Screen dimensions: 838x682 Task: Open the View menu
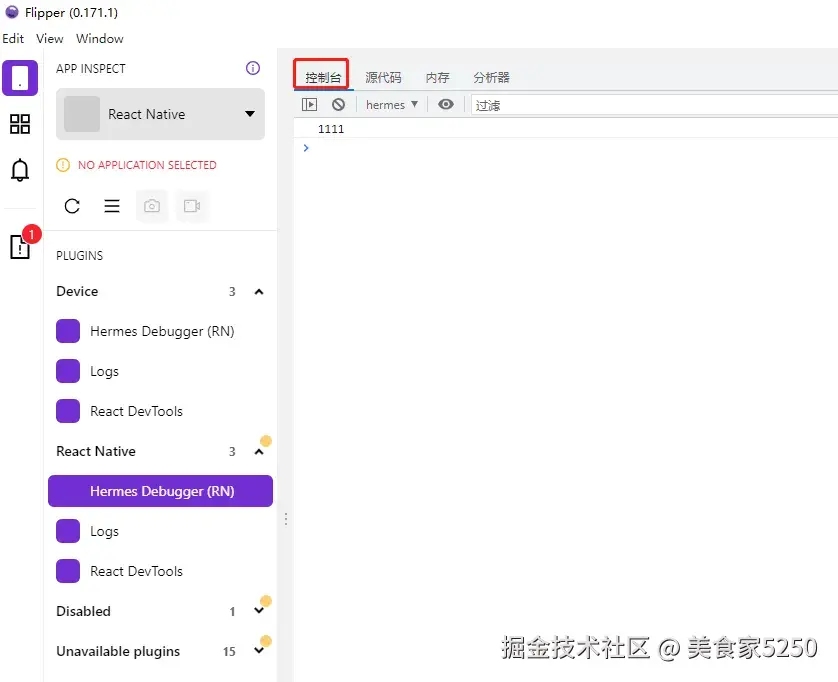click(50, 38)
